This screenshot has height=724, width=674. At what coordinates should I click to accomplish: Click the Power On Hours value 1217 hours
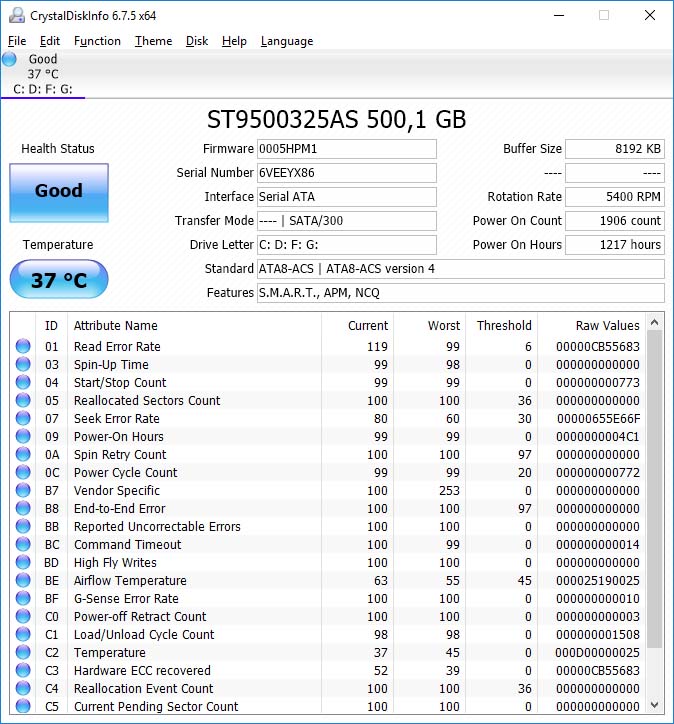[615, 245]
